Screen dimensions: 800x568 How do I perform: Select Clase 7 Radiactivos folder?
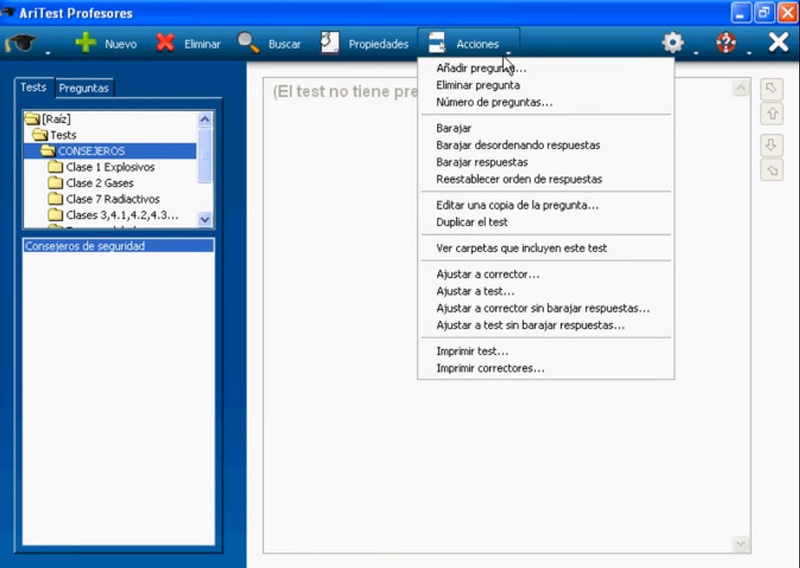[104, 199]
